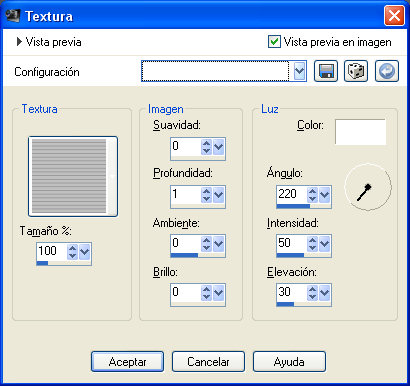The width and height of the screenshot is (410, 386).
Task: Click the Ángulo value field showing 220
Action: tap(292, 195)
